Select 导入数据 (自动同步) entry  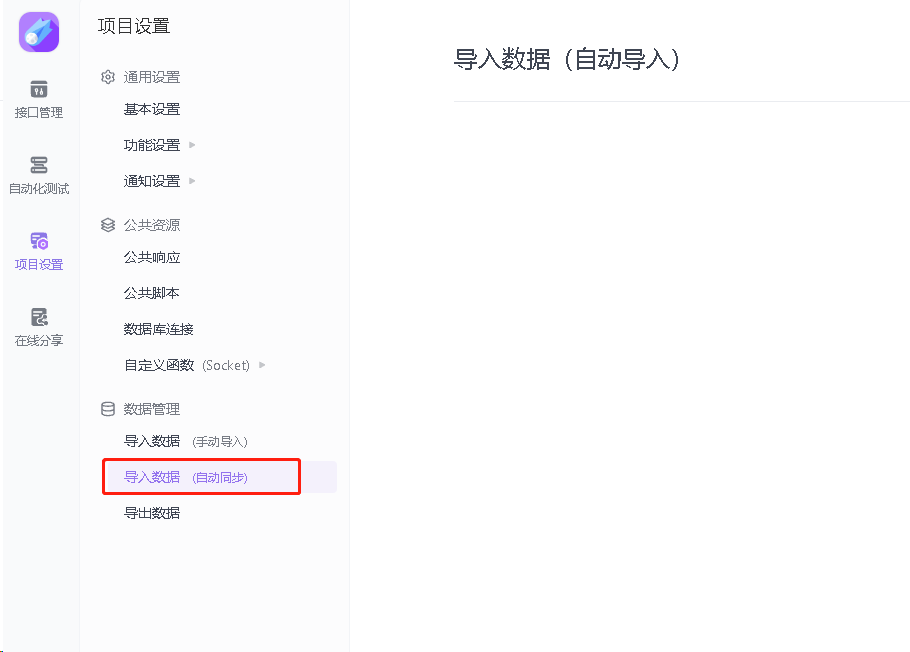point(185,477)
